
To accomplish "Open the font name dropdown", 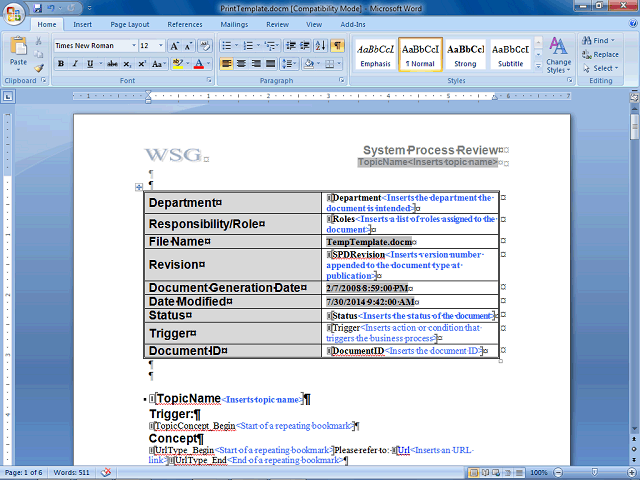I will [133, 46].
